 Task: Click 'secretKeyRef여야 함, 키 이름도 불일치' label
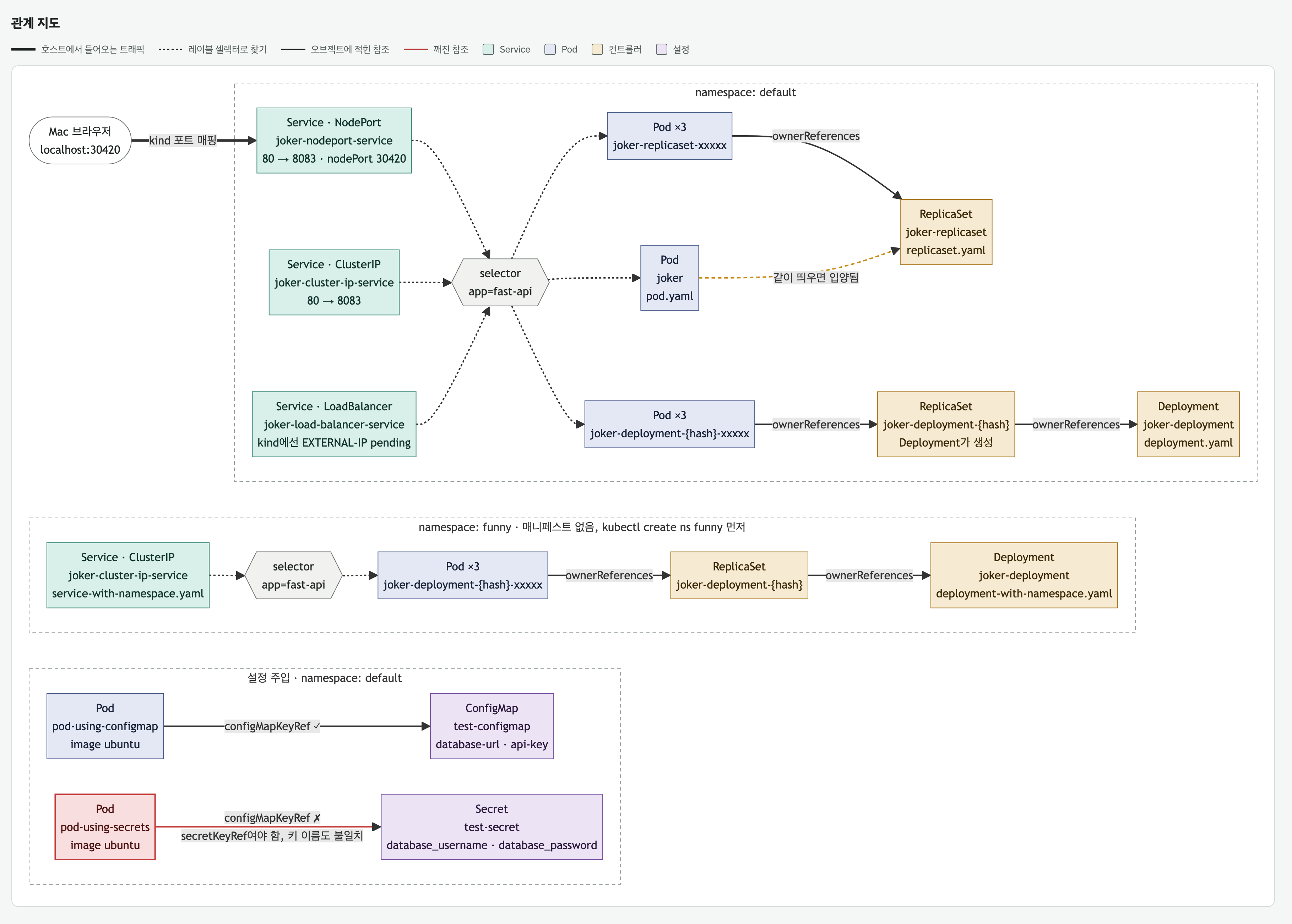(x=272, y=836)
